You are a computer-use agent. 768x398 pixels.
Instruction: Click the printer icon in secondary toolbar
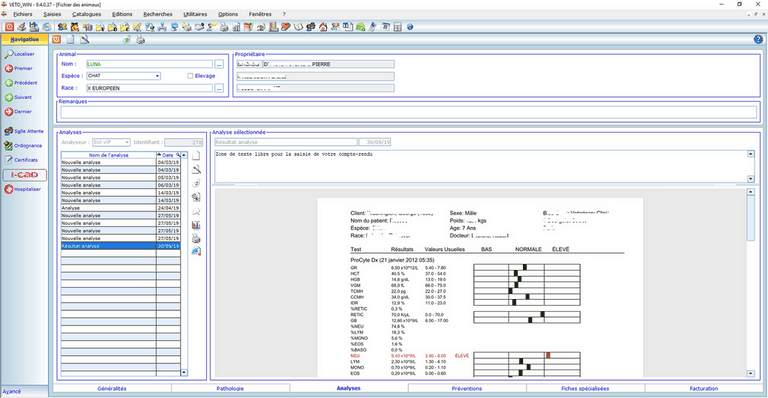pyautogui.click(x=141, y=40)
